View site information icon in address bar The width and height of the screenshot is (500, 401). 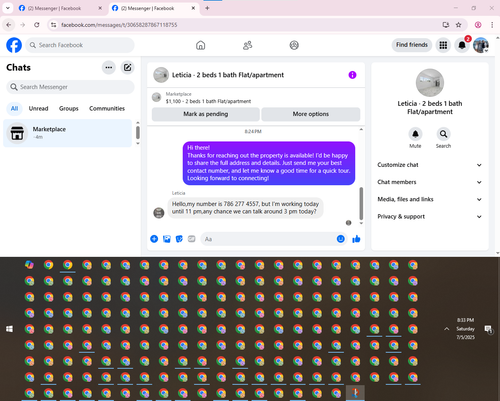[54, 25]
